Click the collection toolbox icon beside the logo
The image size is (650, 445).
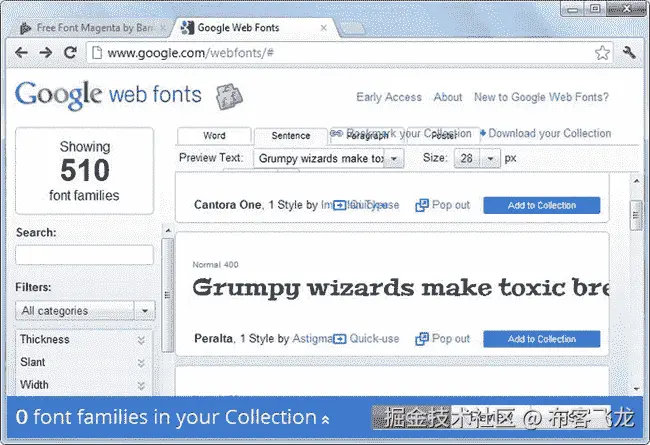pyautogui.click(x=229, y=96)
